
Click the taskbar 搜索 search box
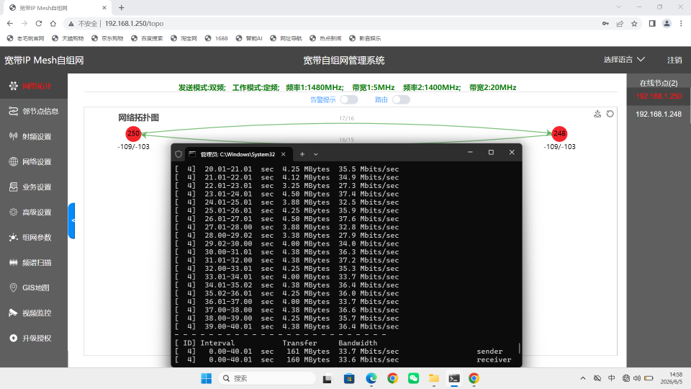pos(267,378)
